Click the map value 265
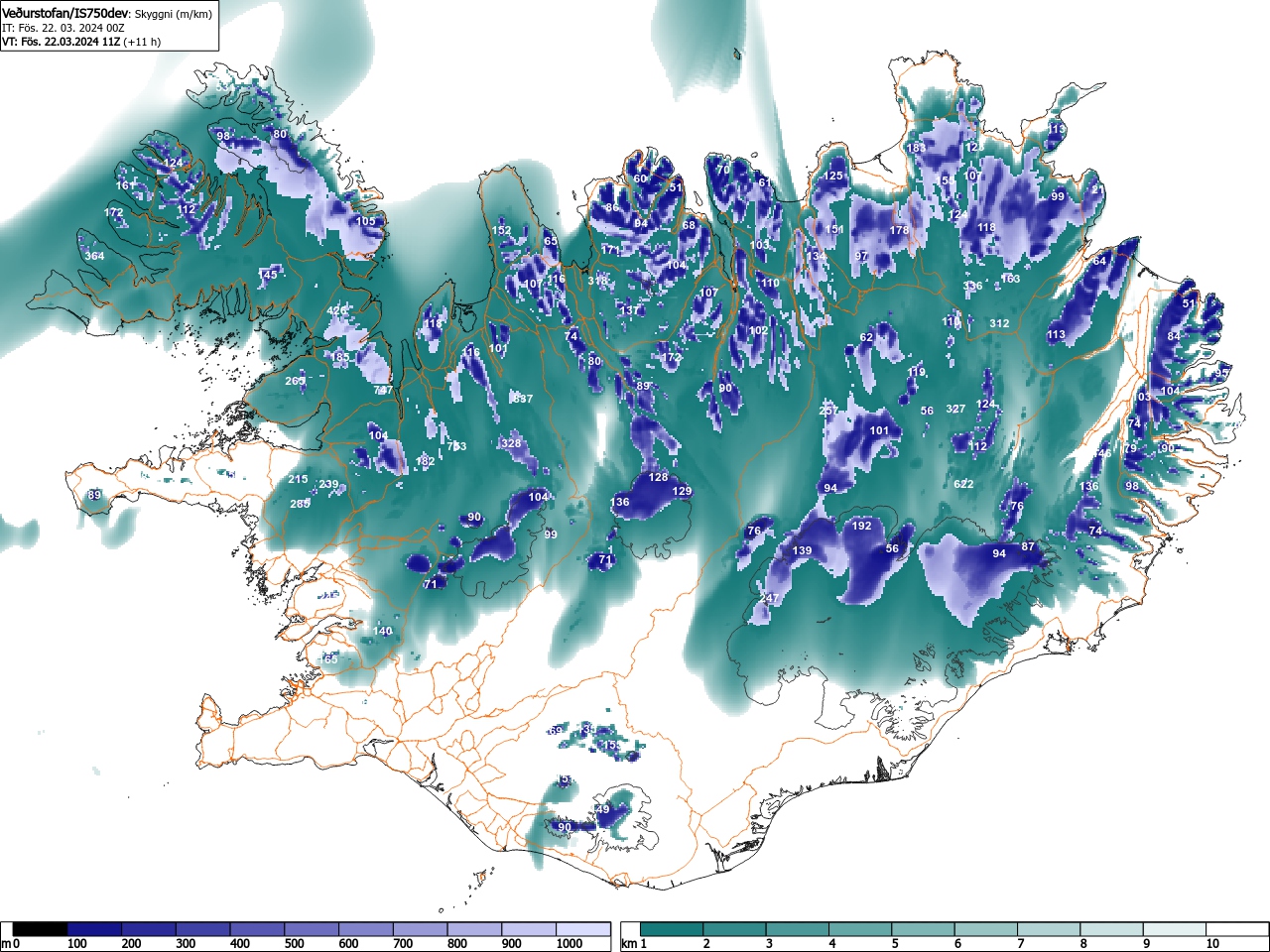 [x=296, y=381]
